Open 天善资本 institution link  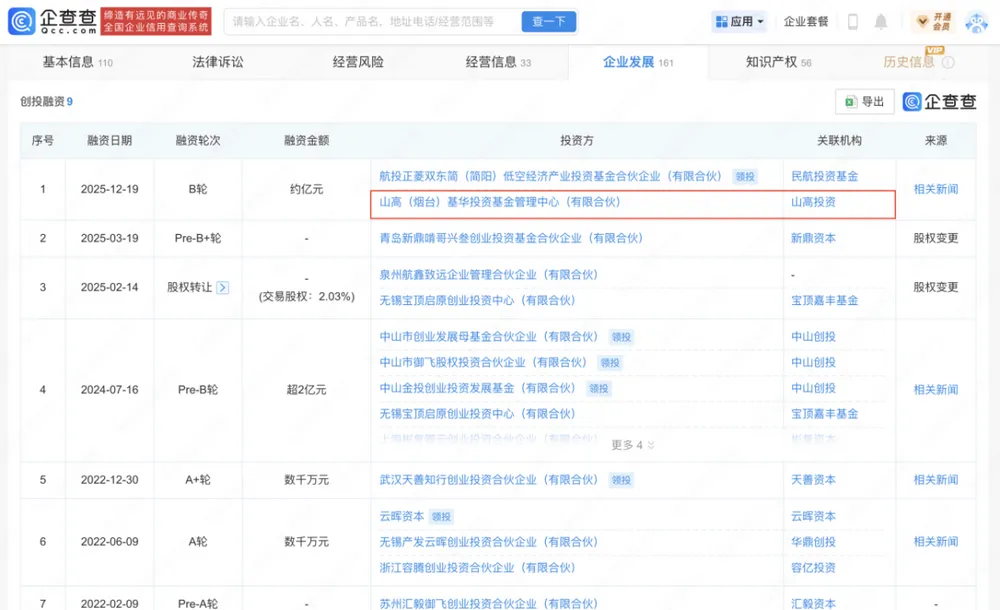pyautogui.click(x=813, y=480)
